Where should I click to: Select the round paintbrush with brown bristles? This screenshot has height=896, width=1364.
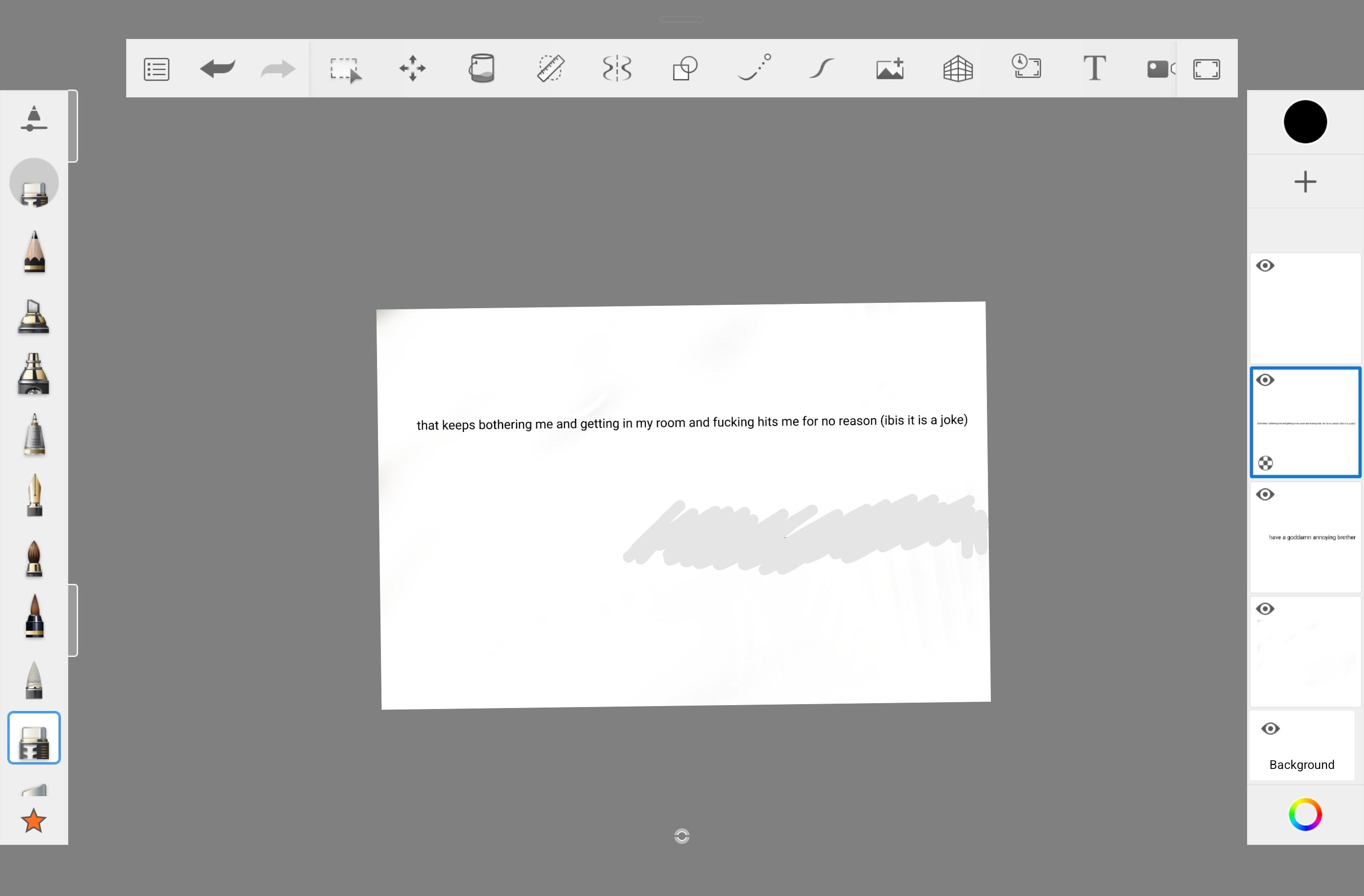point(35,558)
